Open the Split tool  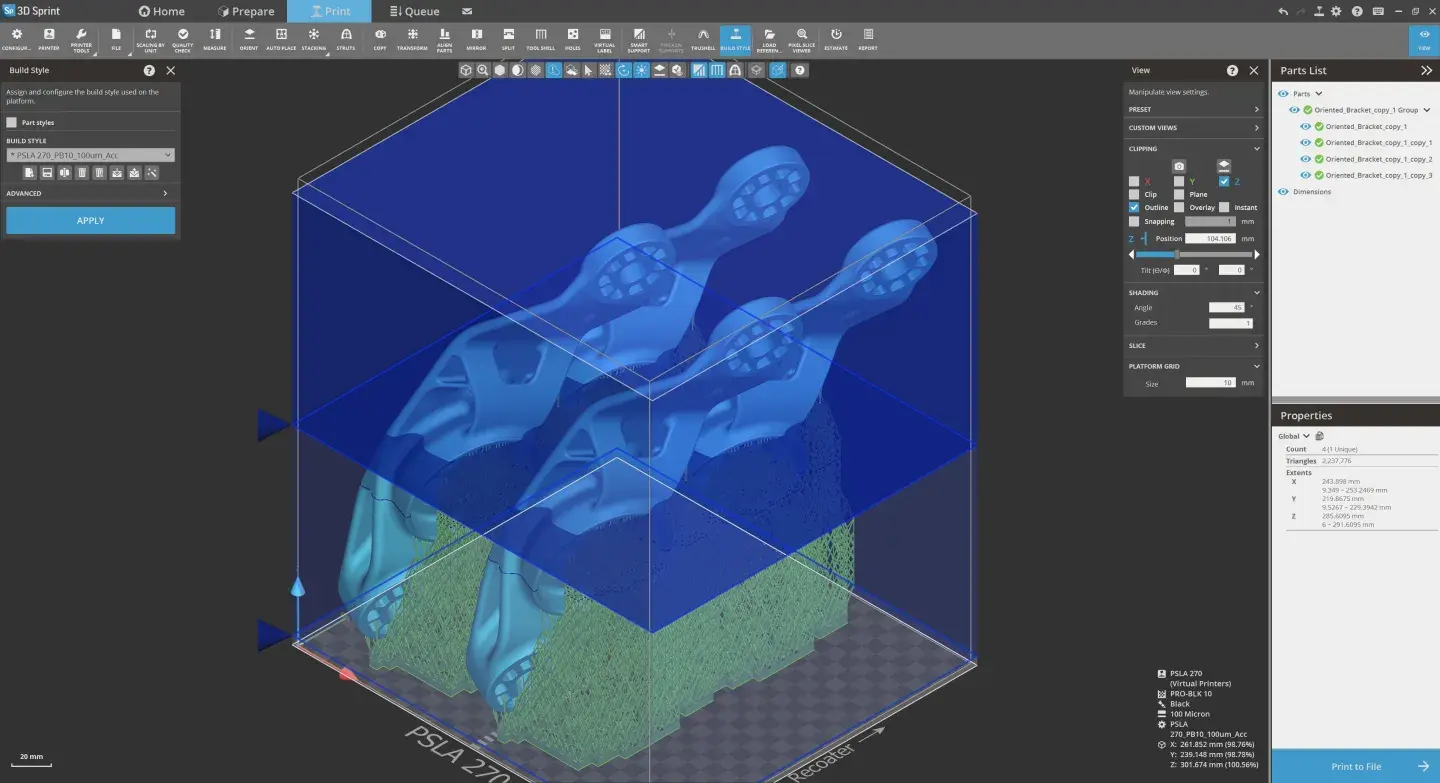(508, 39)
